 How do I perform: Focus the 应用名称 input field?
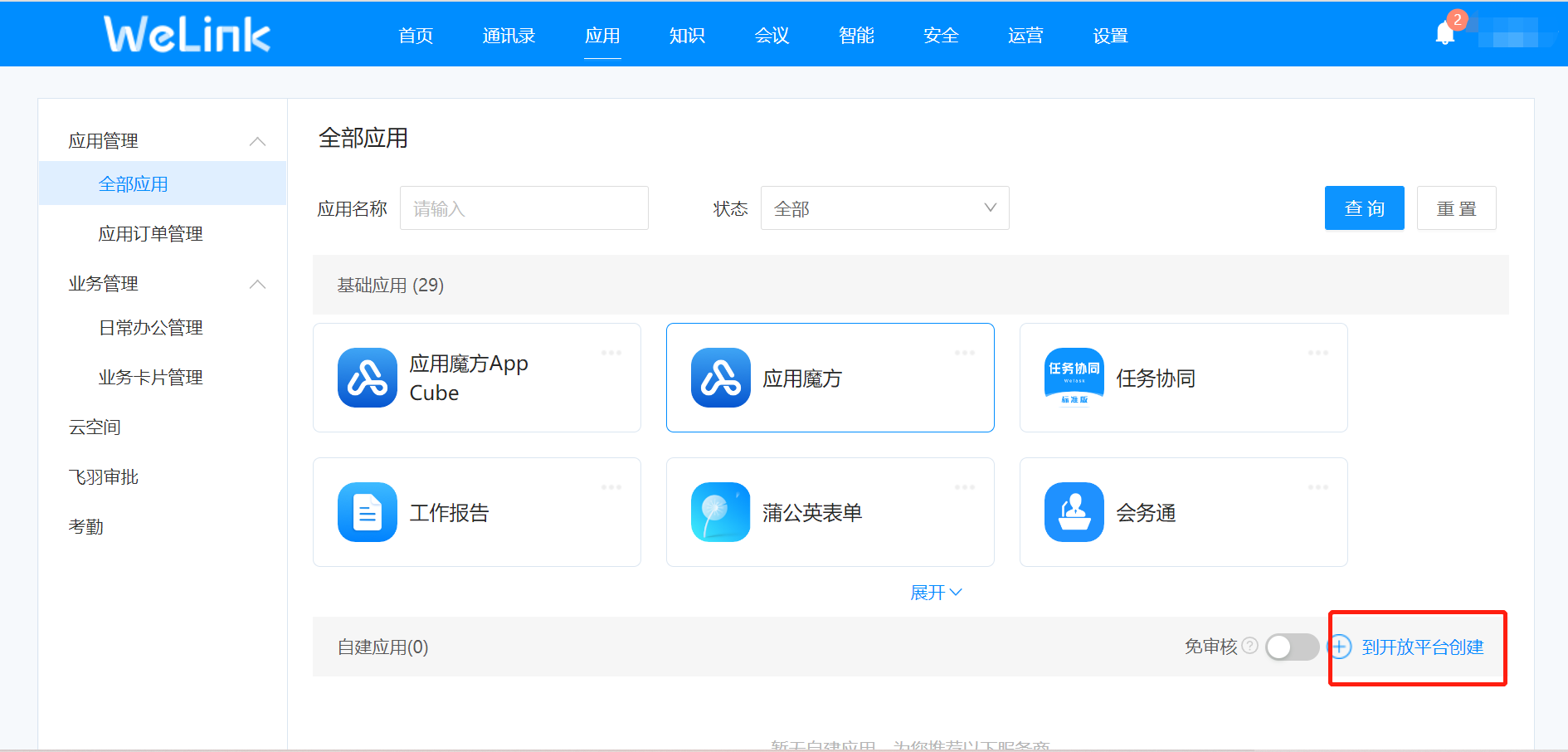[x=523, y=208]
